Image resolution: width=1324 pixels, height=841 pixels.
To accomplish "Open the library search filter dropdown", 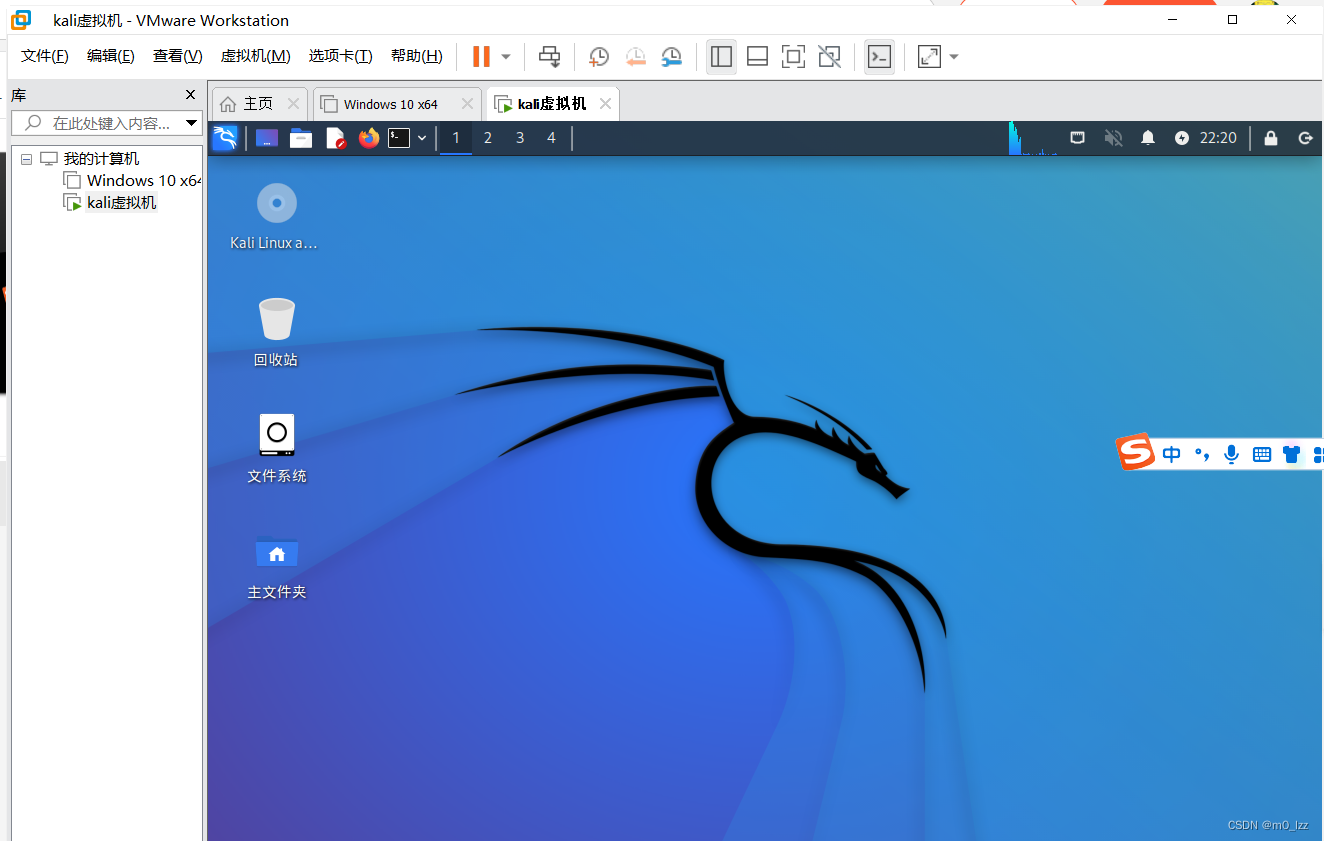I will [192, 123].
